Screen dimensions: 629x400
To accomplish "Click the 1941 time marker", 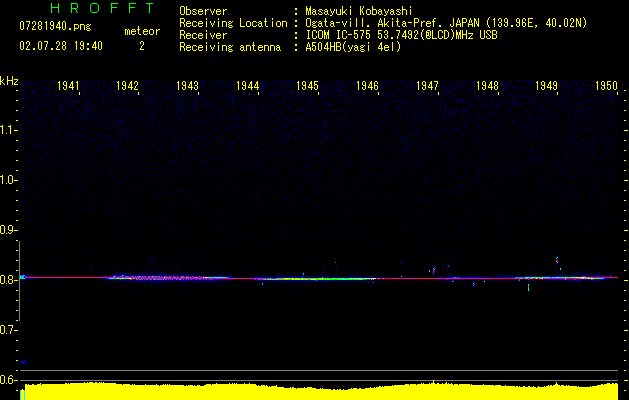I will [x=68, y=85].
